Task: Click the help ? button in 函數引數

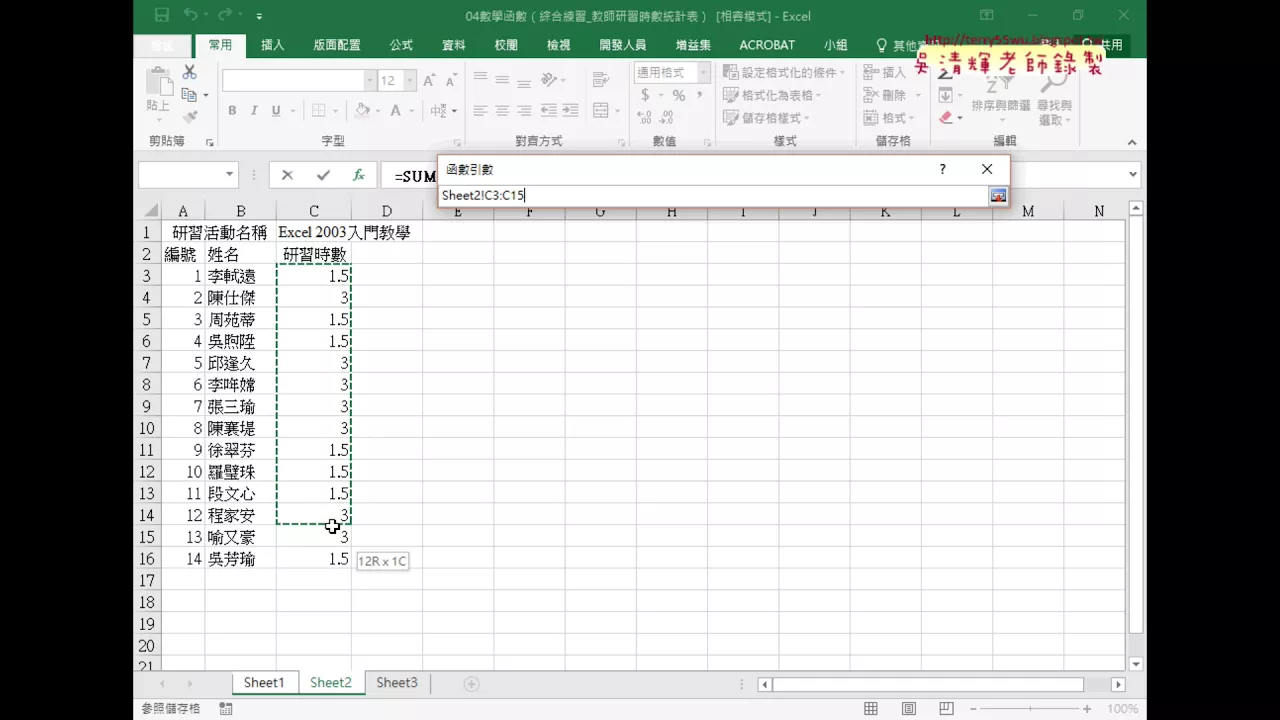Action: click(x=942, y=170)
